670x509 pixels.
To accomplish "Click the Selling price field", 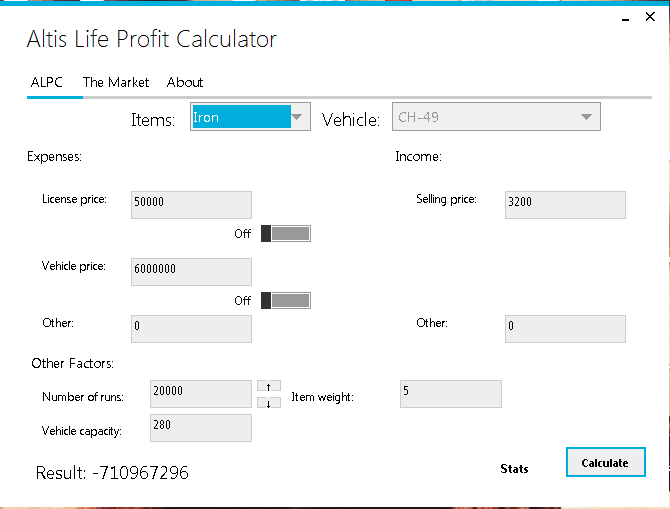I will point(565,205).
